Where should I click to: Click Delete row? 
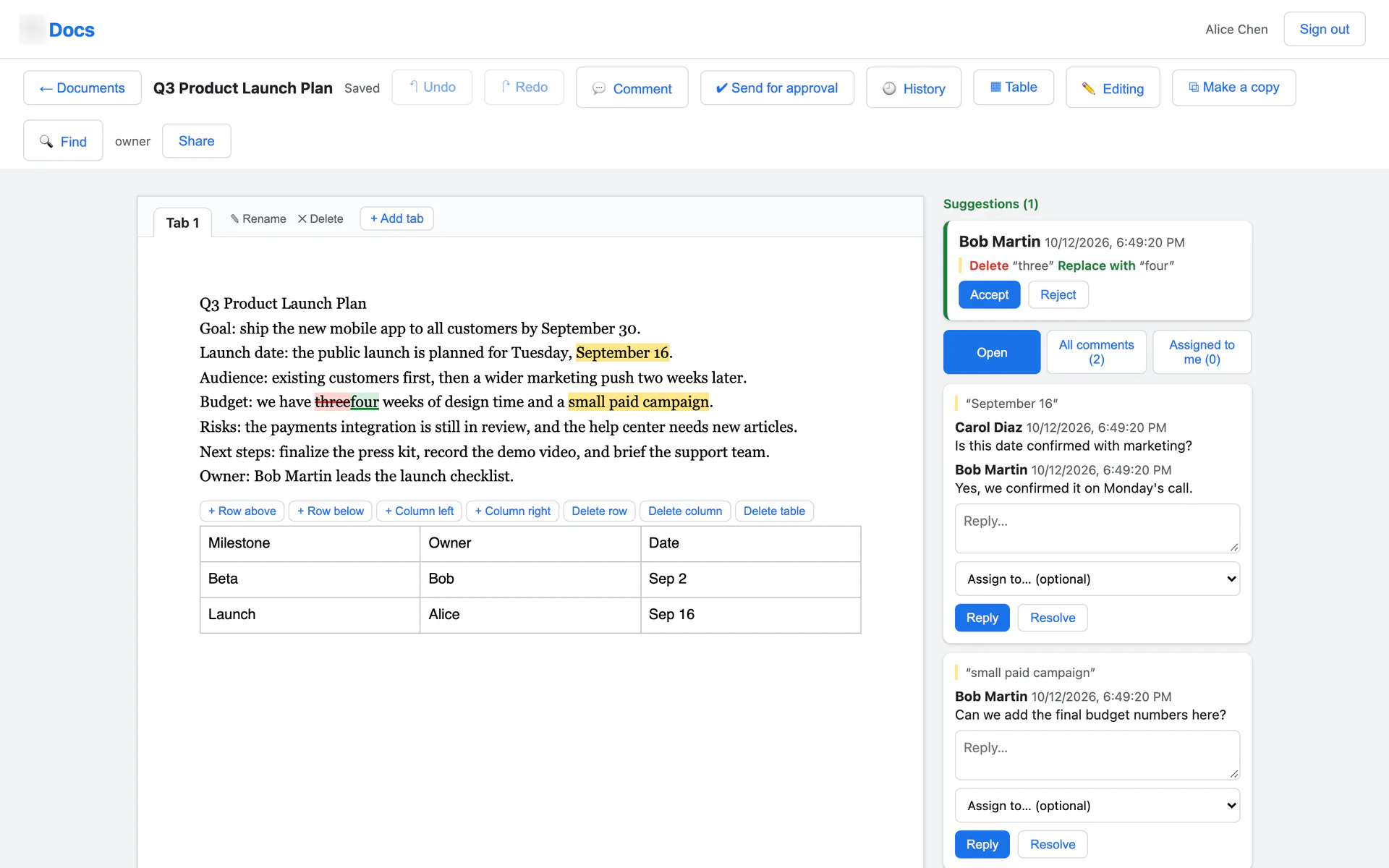click(x=599, y=511)
